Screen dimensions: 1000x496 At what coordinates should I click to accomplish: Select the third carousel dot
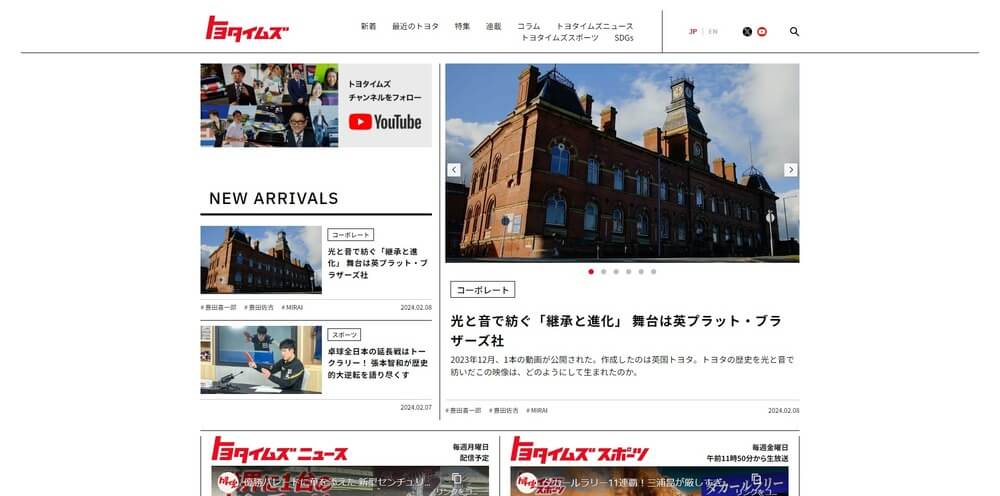click(x=616, y=272)
